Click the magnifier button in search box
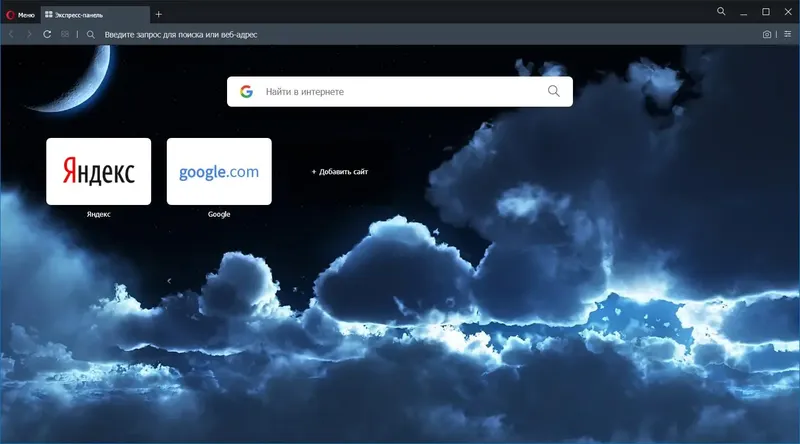 click(554, 91)
